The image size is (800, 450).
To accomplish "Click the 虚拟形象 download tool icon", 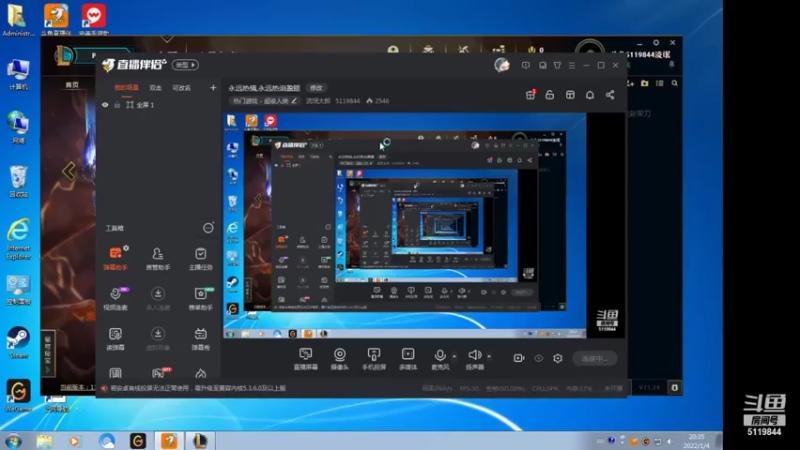I will (x=158, y=338).
